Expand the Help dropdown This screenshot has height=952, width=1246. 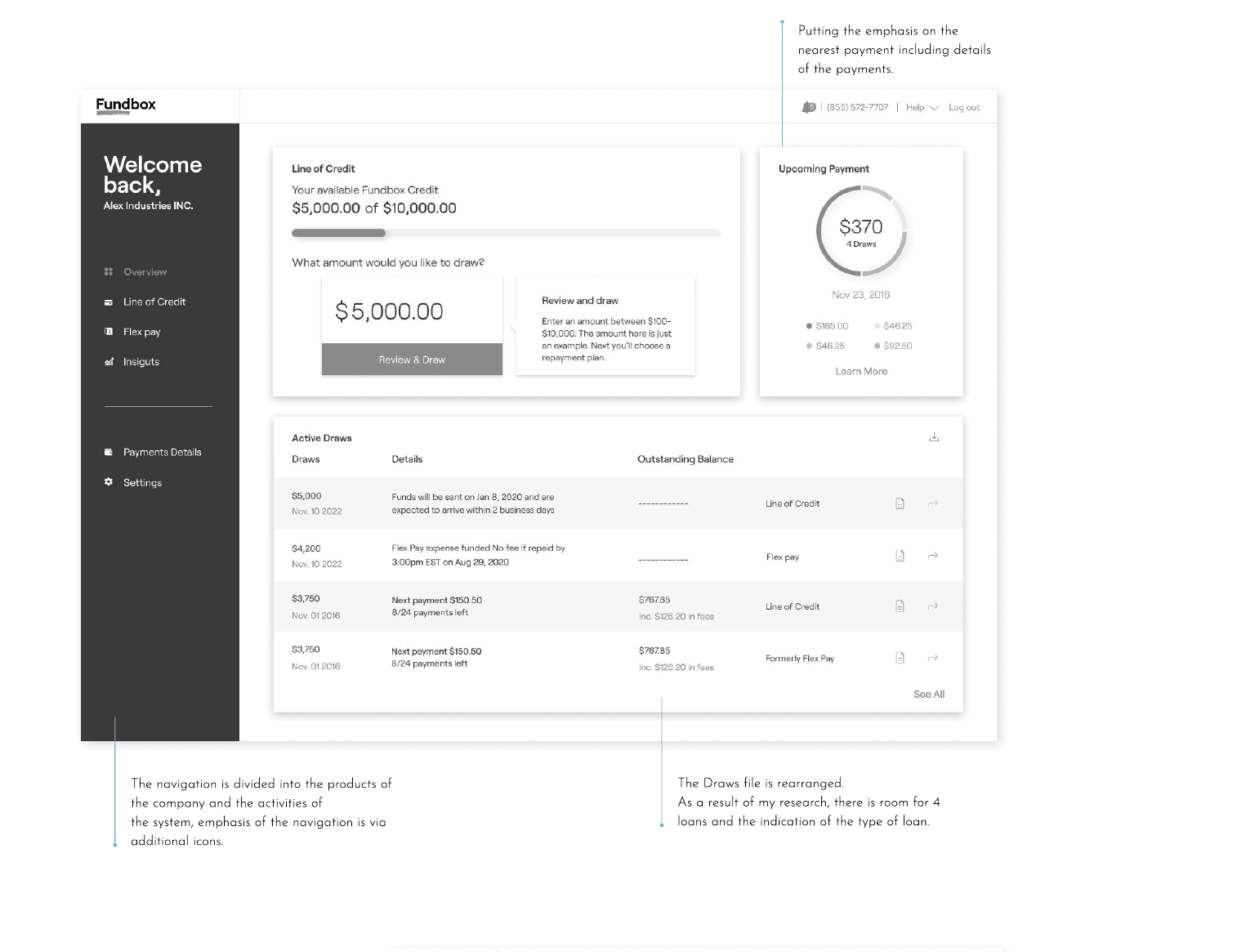pyautogui.click(x=922, y=107)
